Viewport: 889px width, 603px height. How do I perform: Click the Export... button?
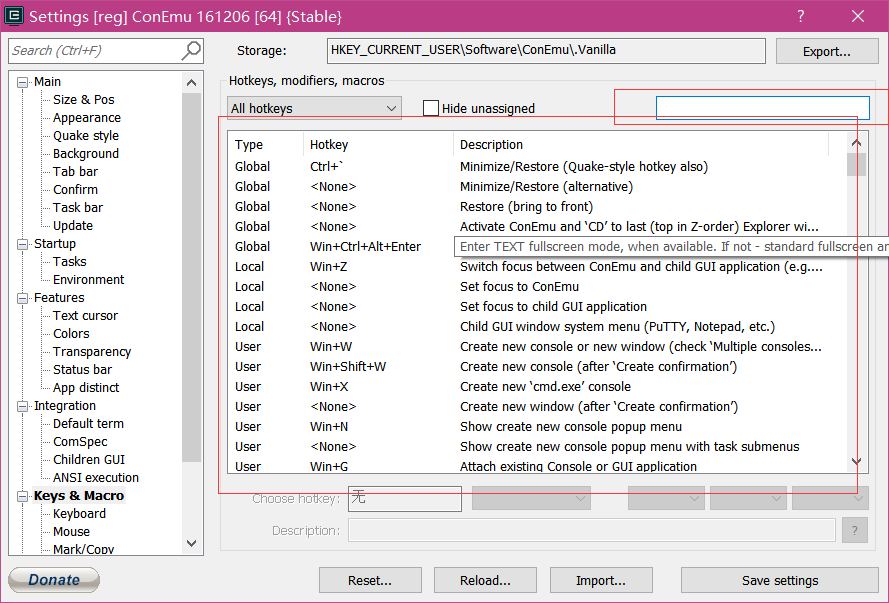(x=826, y=51)
